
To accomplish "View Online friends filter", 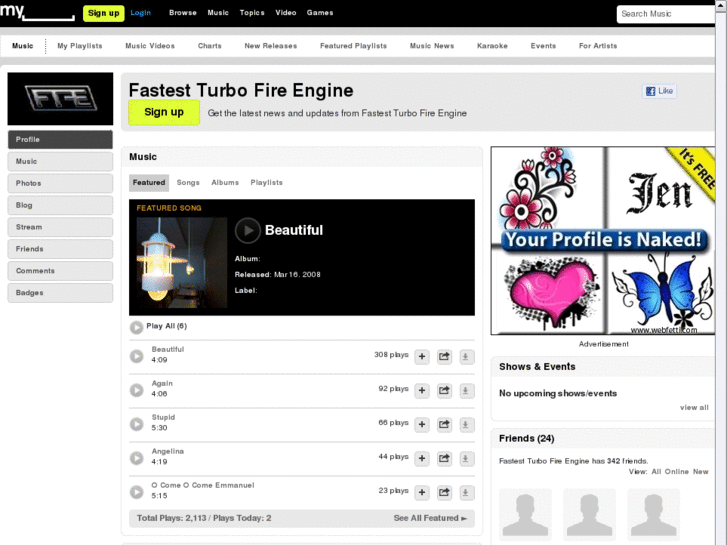I will pos(676,471).
